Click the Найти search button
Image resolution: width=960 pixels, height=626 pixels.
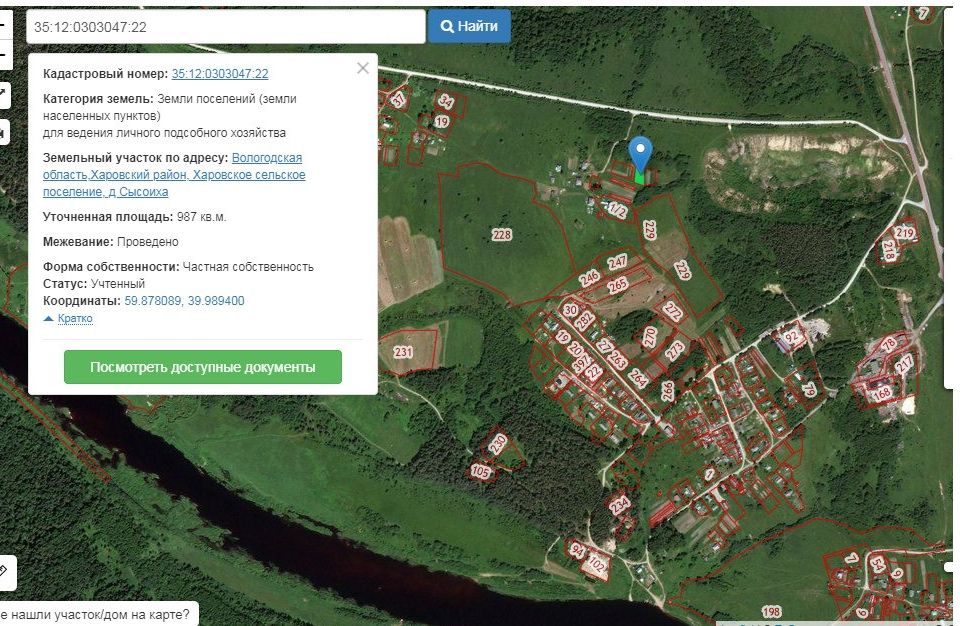[469, 26]
